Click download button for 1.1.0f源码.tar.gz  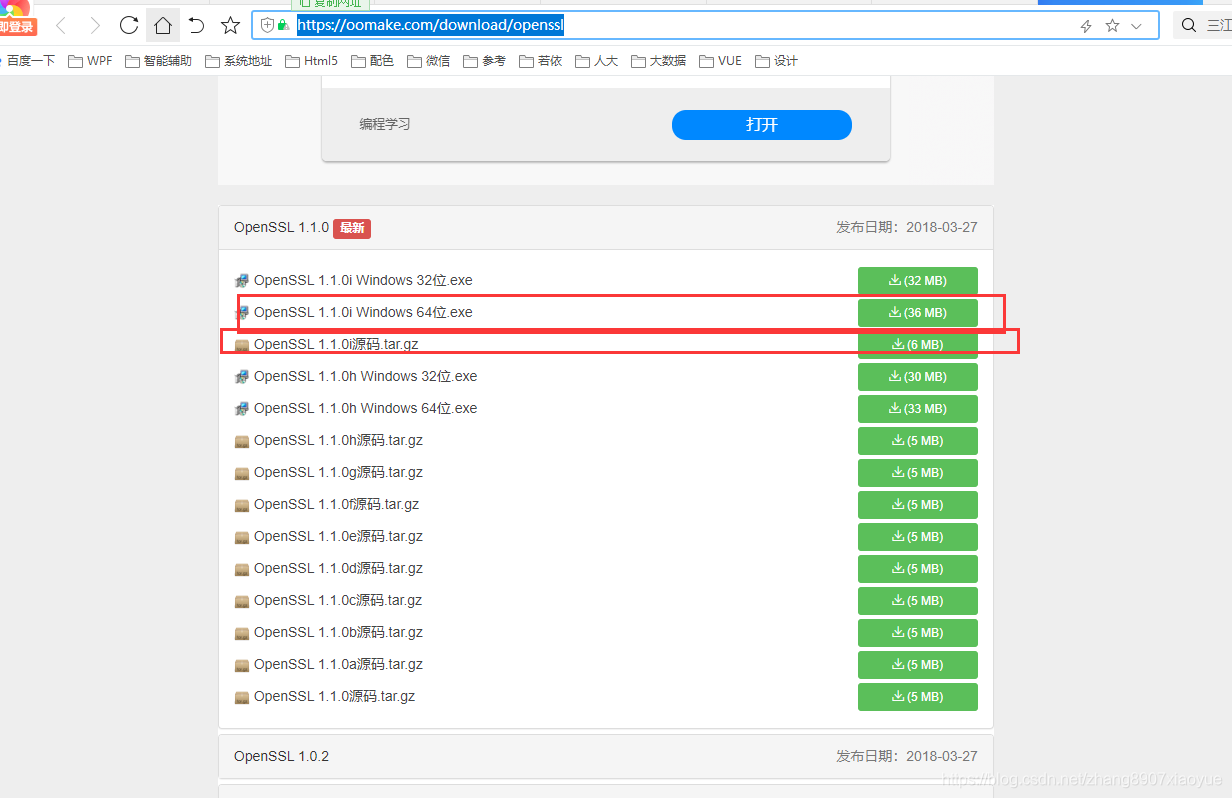(918, 505)
